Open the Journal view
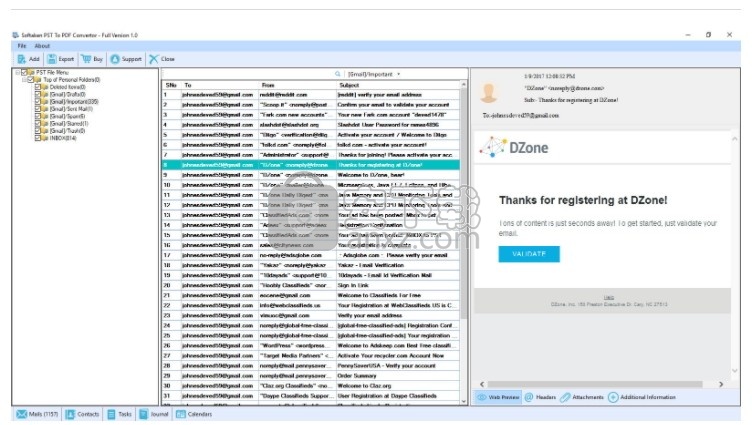752x425 pixels. click(x=154, y=414)
